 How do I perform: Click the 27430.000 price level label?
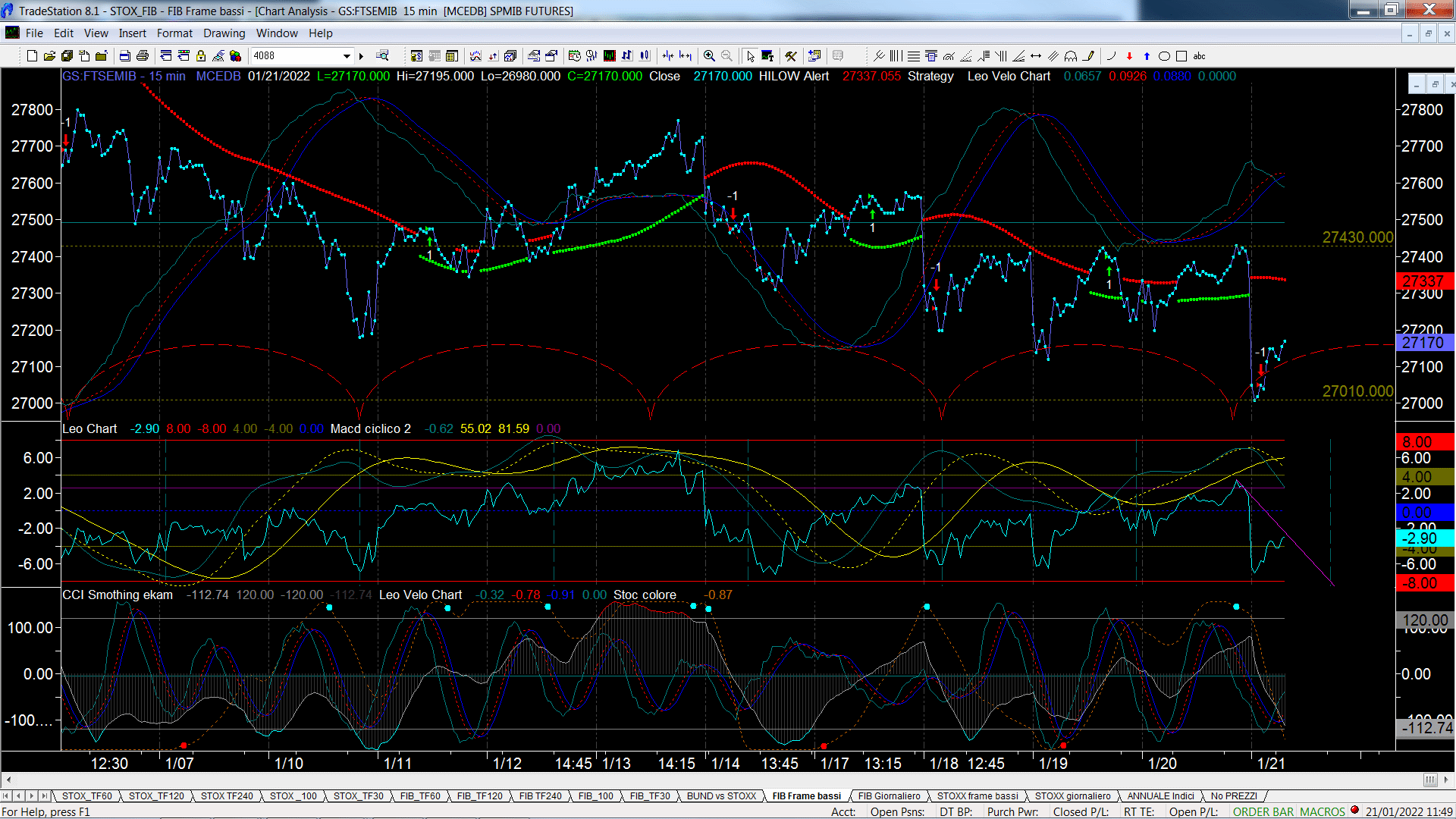(1357, 237)
